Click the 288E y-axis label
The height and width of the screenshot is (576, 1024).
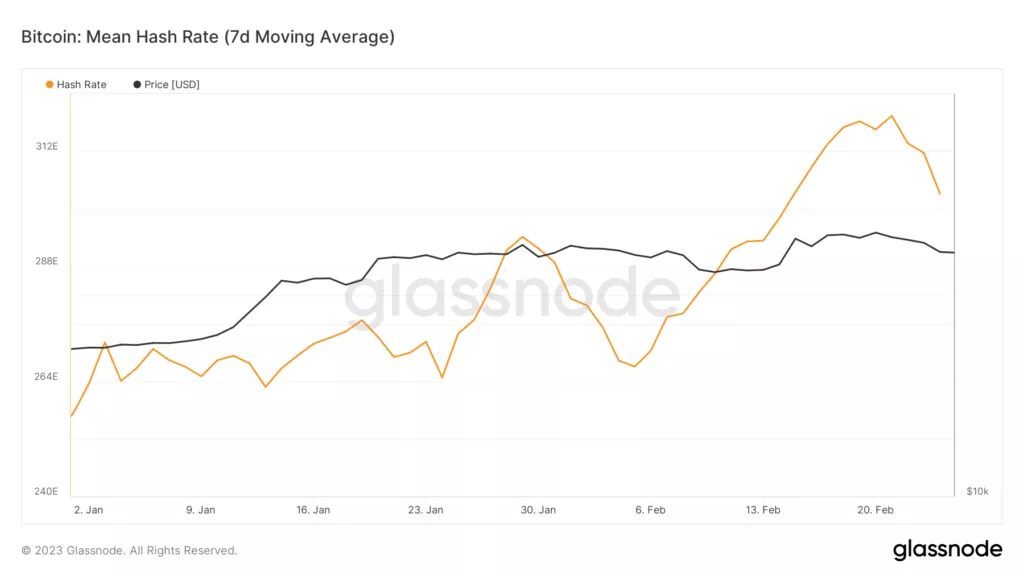46,261
